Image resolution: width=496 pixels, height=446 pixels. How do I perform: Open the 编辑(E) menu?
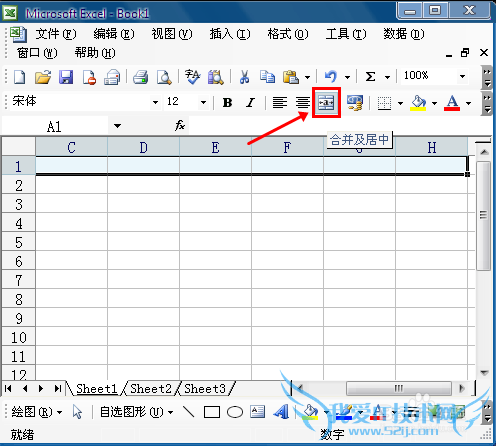[114, 34]
